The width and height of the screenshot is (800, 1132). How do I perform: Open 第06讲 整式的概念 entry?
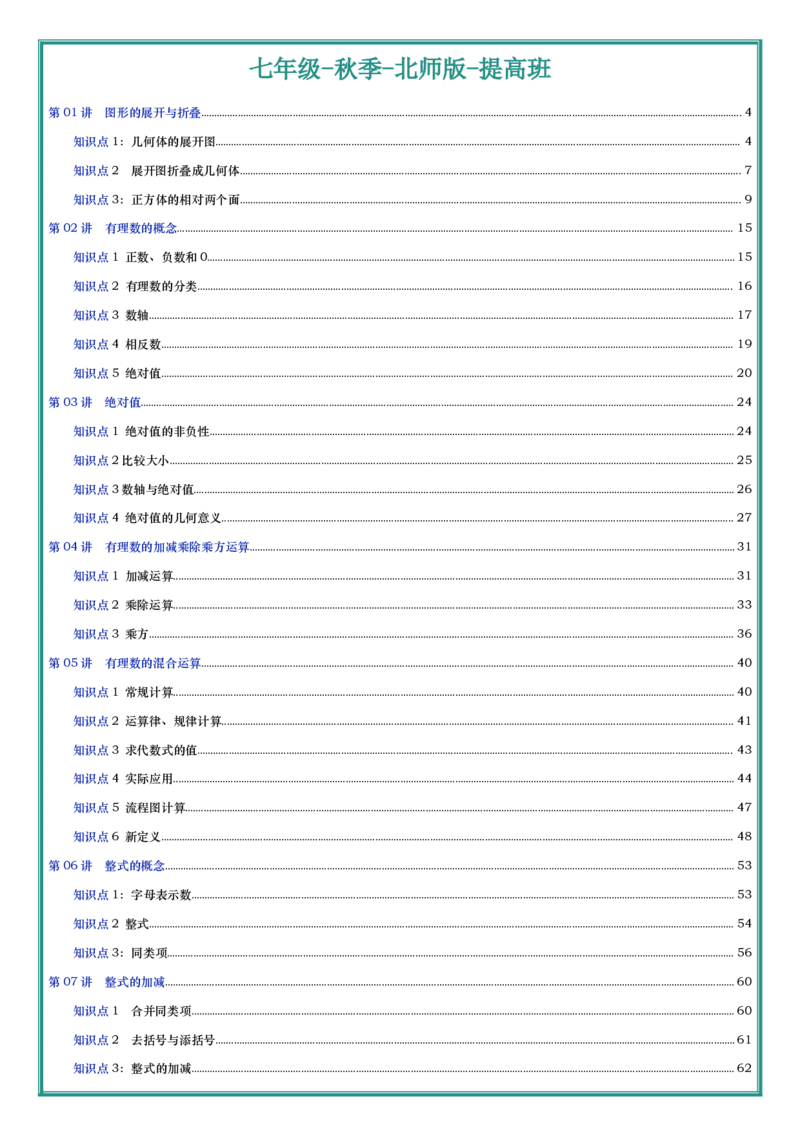click(400, 866)
